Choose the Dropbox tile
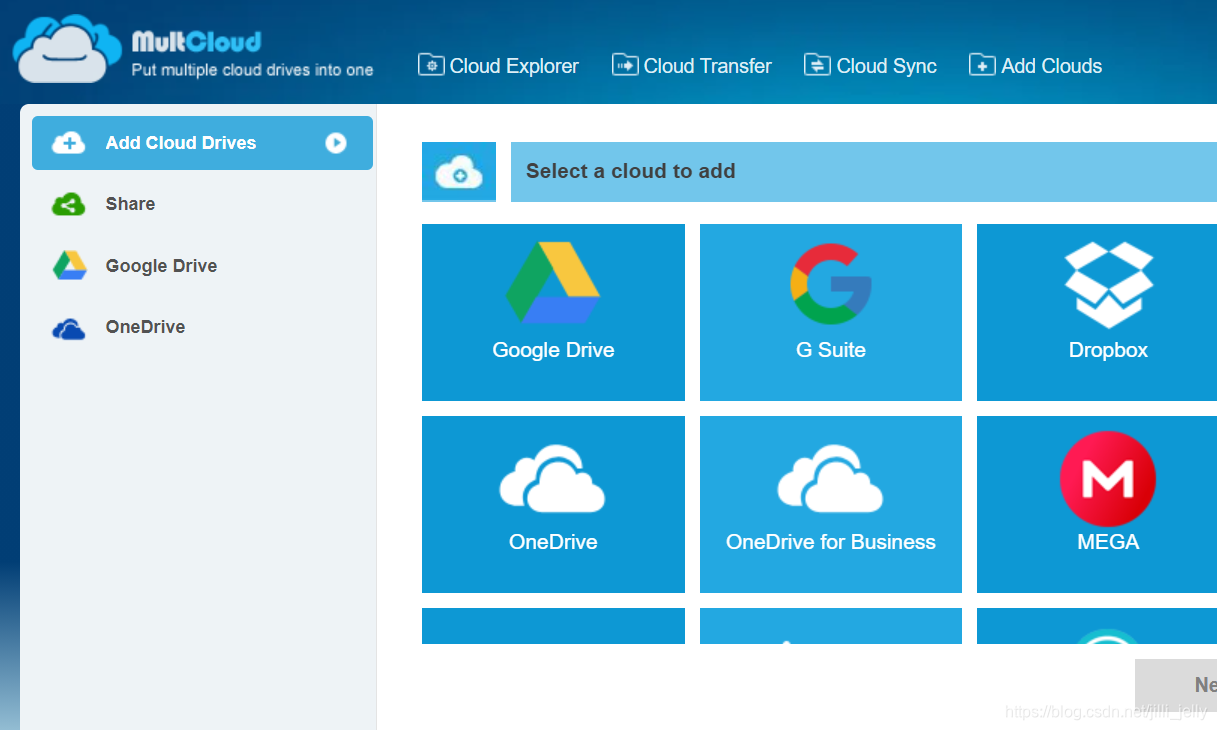Viewport: 1217px width, 730px height. pyautogui.click(x=1097, y=312)
